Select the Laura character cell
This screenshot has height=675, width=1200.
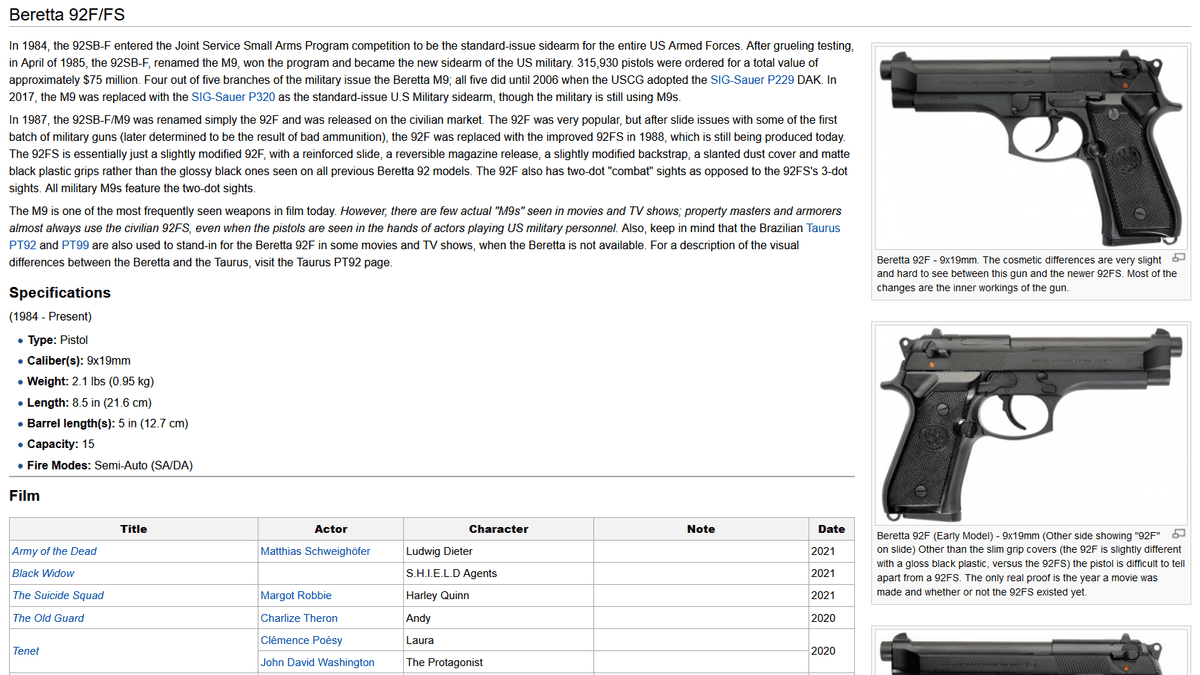(498, 640)
